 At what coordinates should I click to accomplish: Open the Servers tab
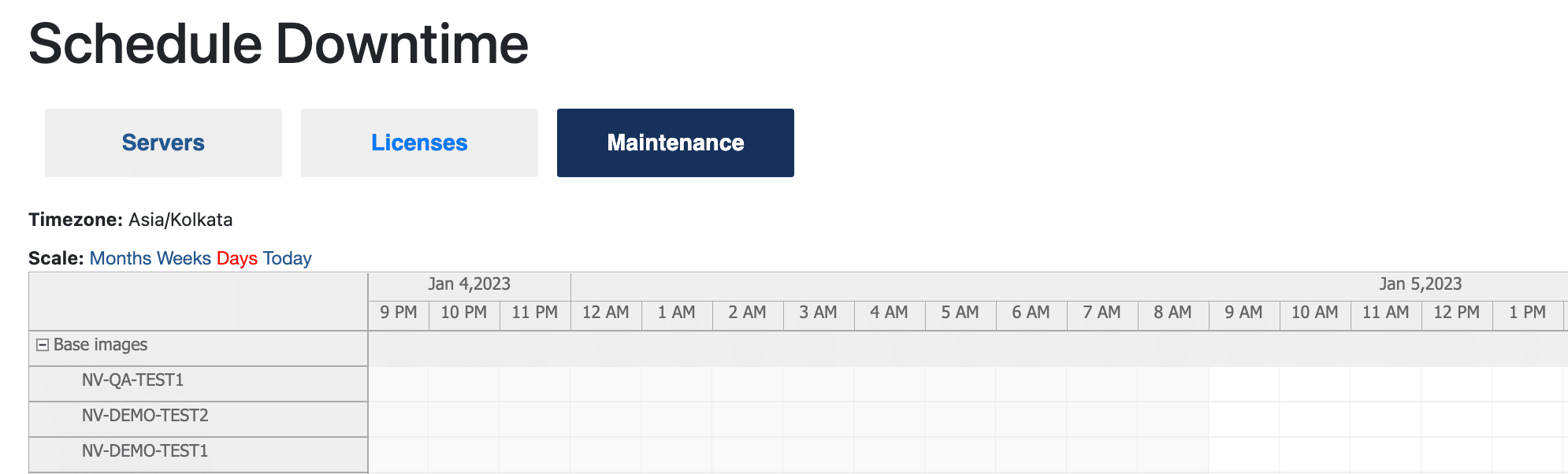(163, 143)
